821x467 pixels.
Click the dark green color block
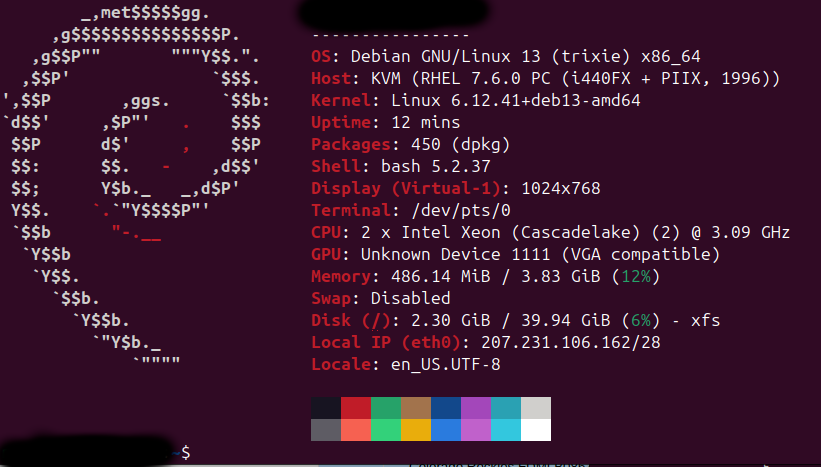[386, 408]
